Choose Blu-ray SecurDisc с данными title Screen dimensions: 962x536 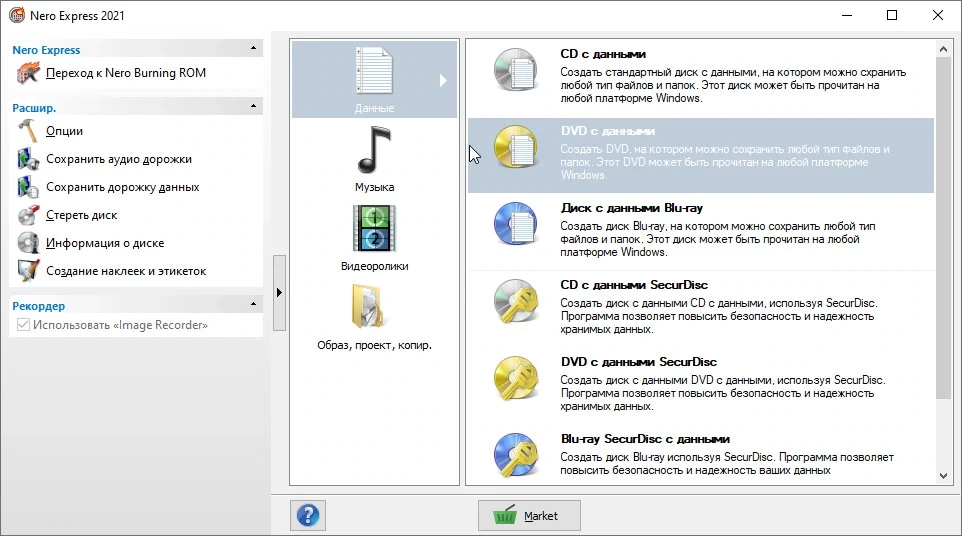[x=645, y=439]
